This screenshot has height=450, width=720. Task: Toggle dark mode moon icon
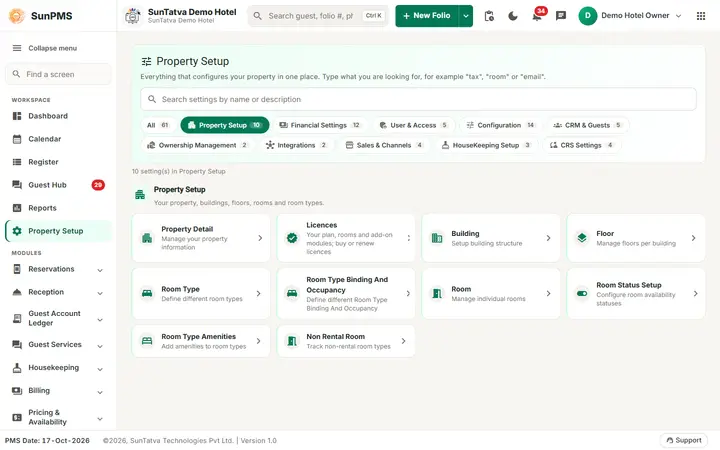513,16
